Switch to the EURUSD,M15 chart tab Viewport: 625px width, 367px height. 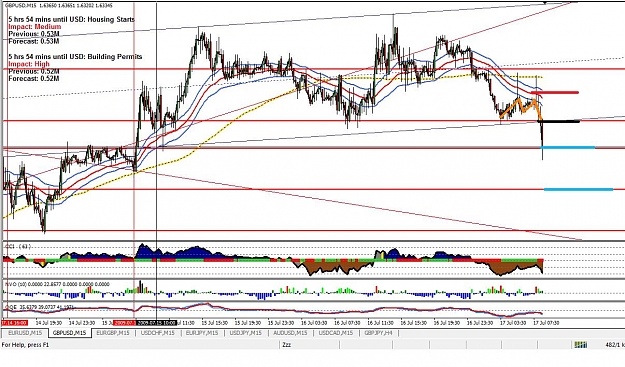[x=25, y=333]
